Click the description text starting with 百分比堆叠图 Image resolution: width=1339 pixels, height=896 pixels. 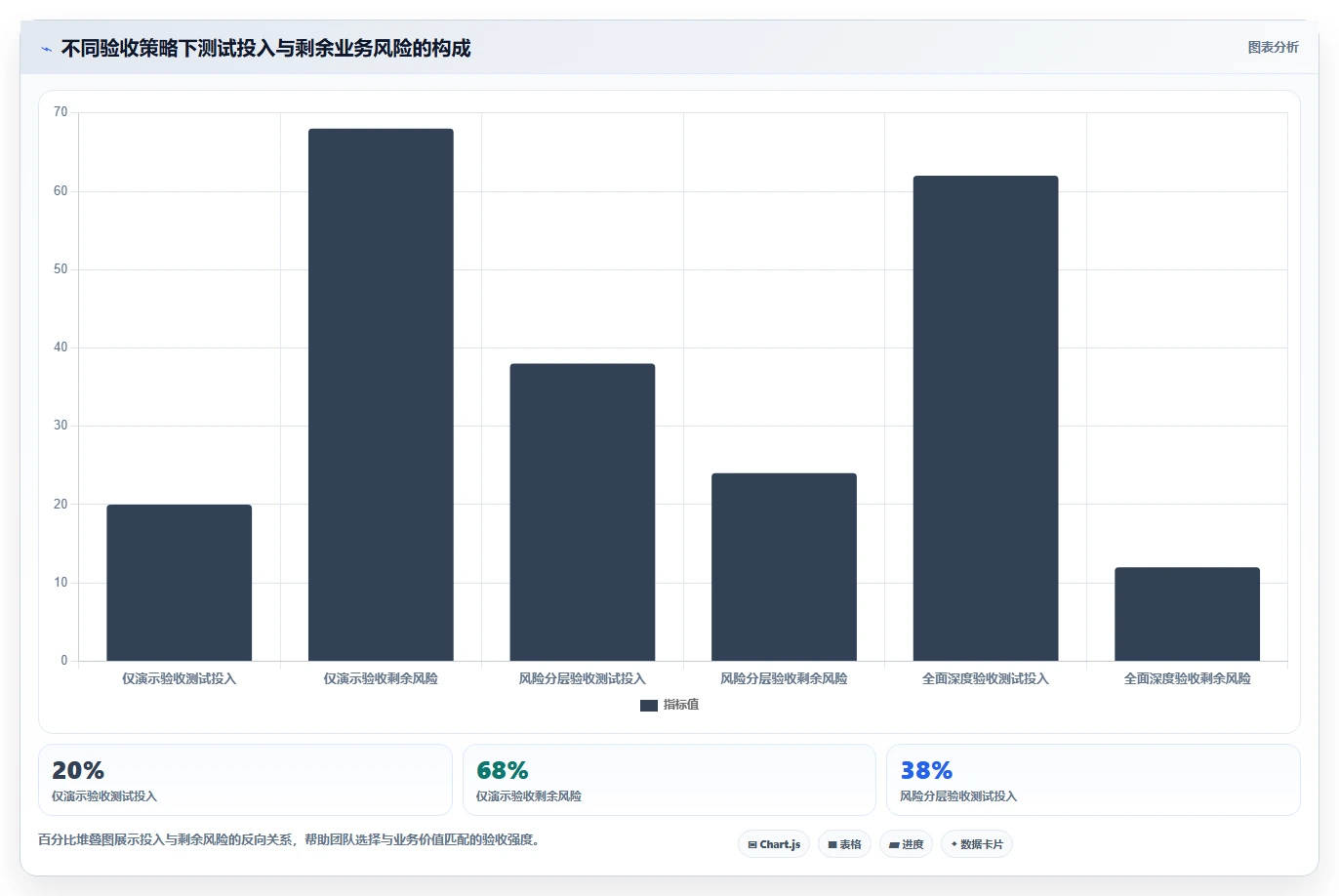click(289, 839)
